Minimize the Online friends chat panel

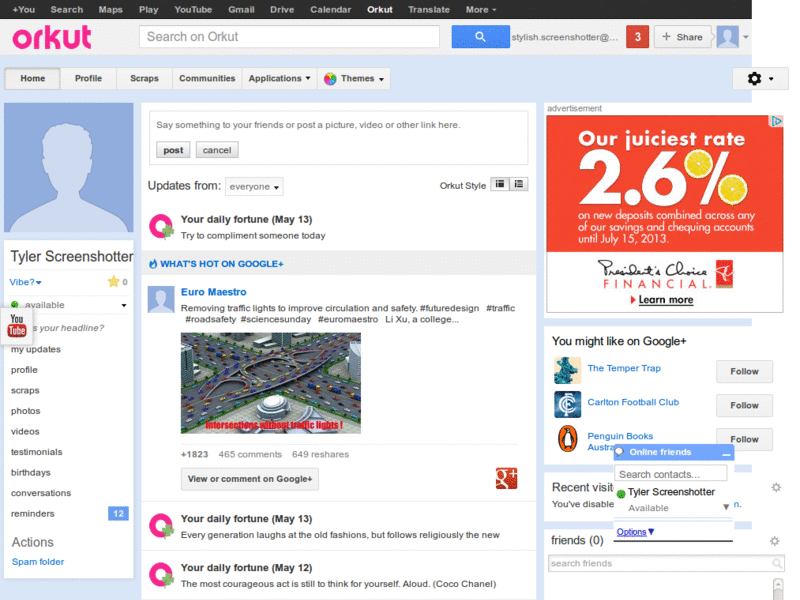coord(726,453)
